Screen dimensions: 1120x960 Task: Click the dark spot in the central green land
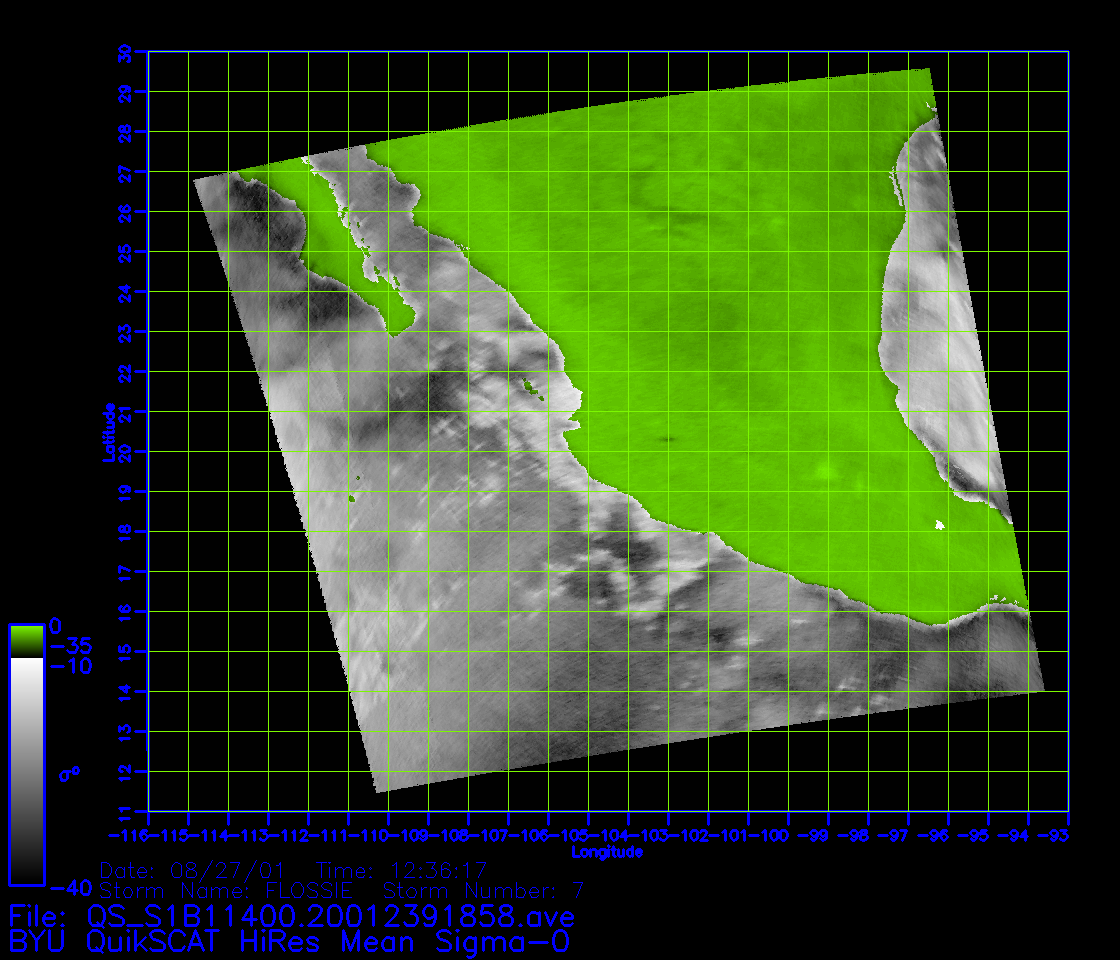coord(666,439)
